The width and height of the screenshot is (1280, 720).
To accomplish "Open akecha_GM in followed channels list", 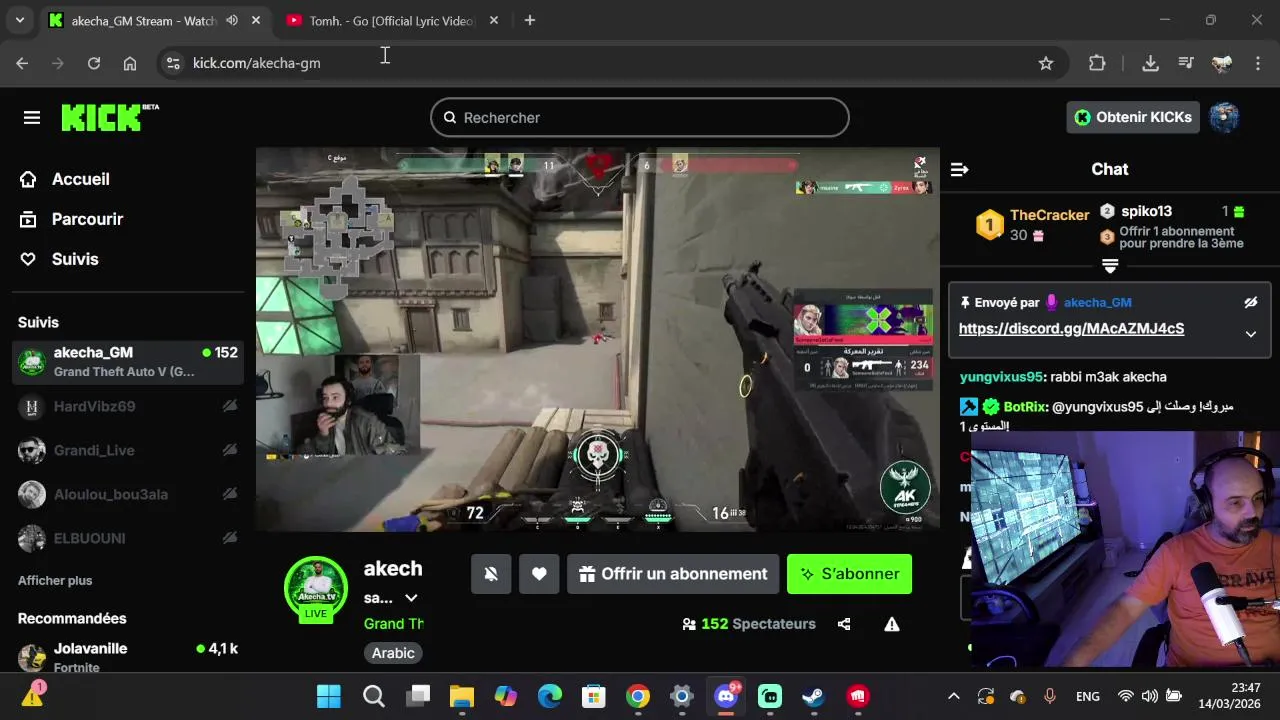I will 128,361.
